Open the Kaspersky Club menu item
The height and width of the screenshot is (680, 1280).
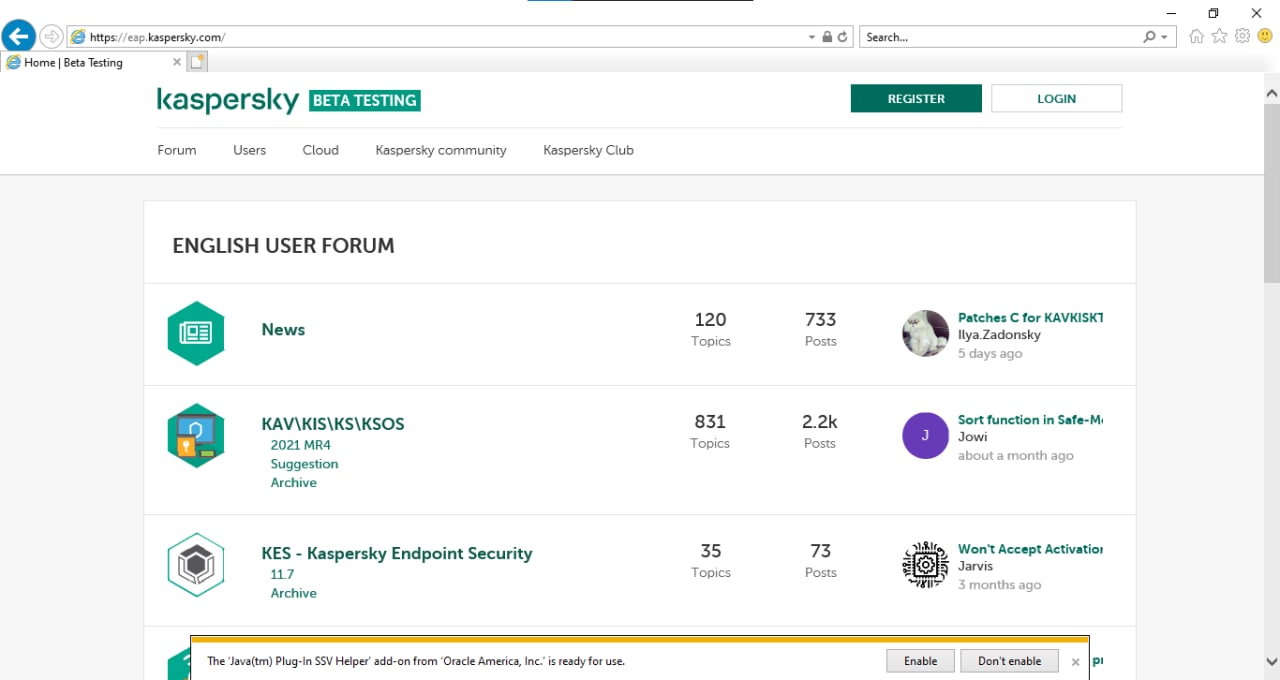(589, 150)
